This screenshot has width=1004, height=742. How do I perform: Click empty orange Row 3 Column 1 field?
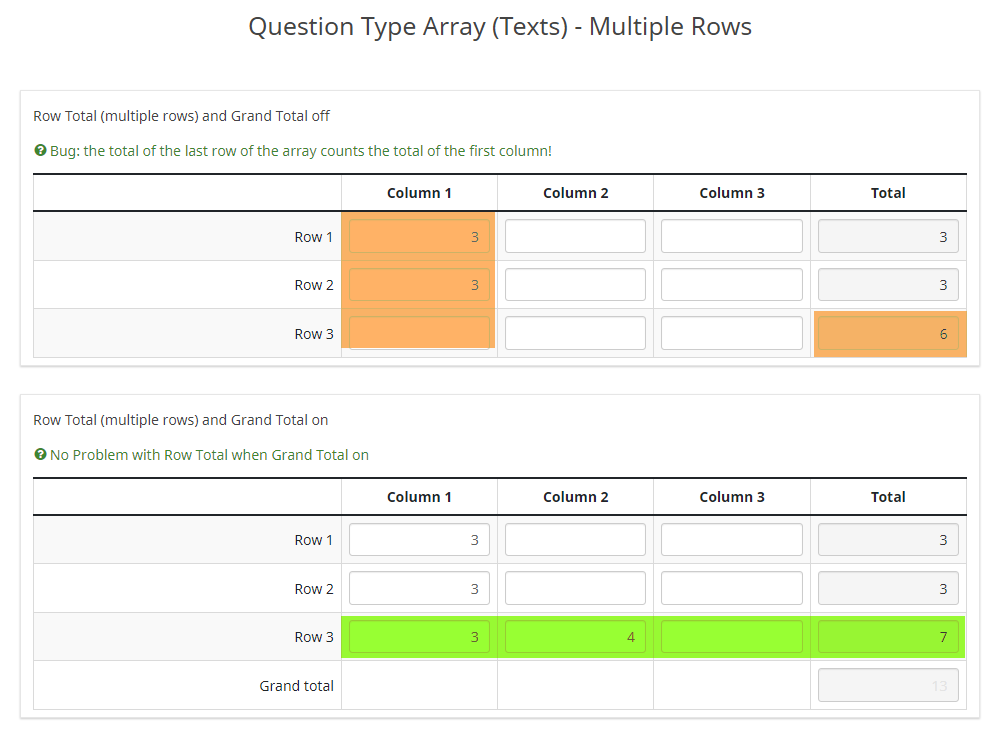click(419, 333)
